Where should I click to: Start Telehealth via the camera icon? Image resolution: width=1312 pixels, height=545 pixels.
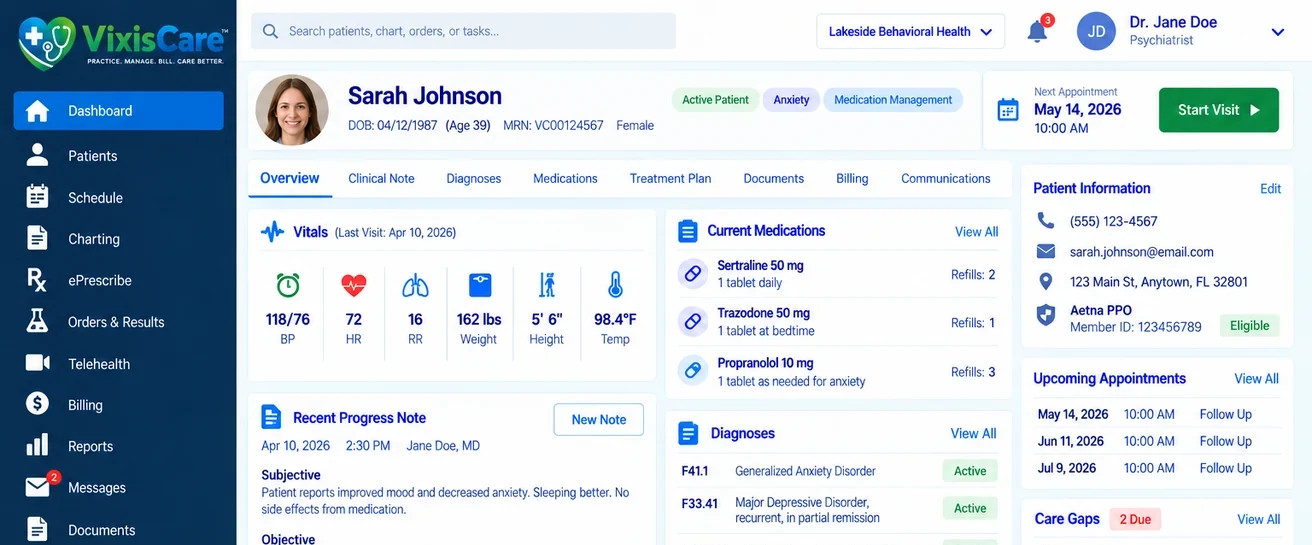pyautogui.click(x=37, y=363)
